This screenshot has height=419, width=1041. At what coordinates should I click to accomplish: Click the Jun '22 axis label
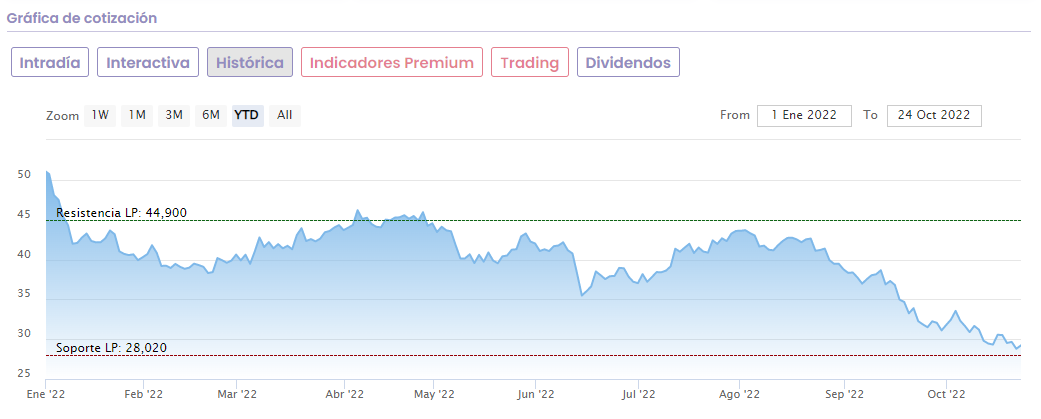pyautogui.click(x=536, y=393)
